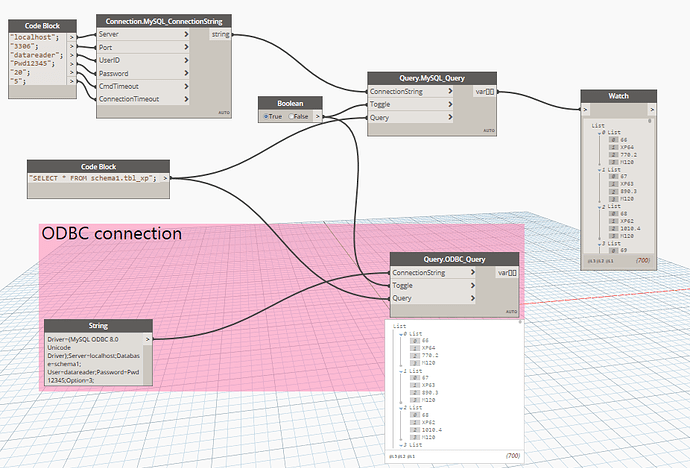Viewport: 690px width, 468px height.
Task: Click var[][] output of Query.ODBC_Query
Action: click(507, 273)
